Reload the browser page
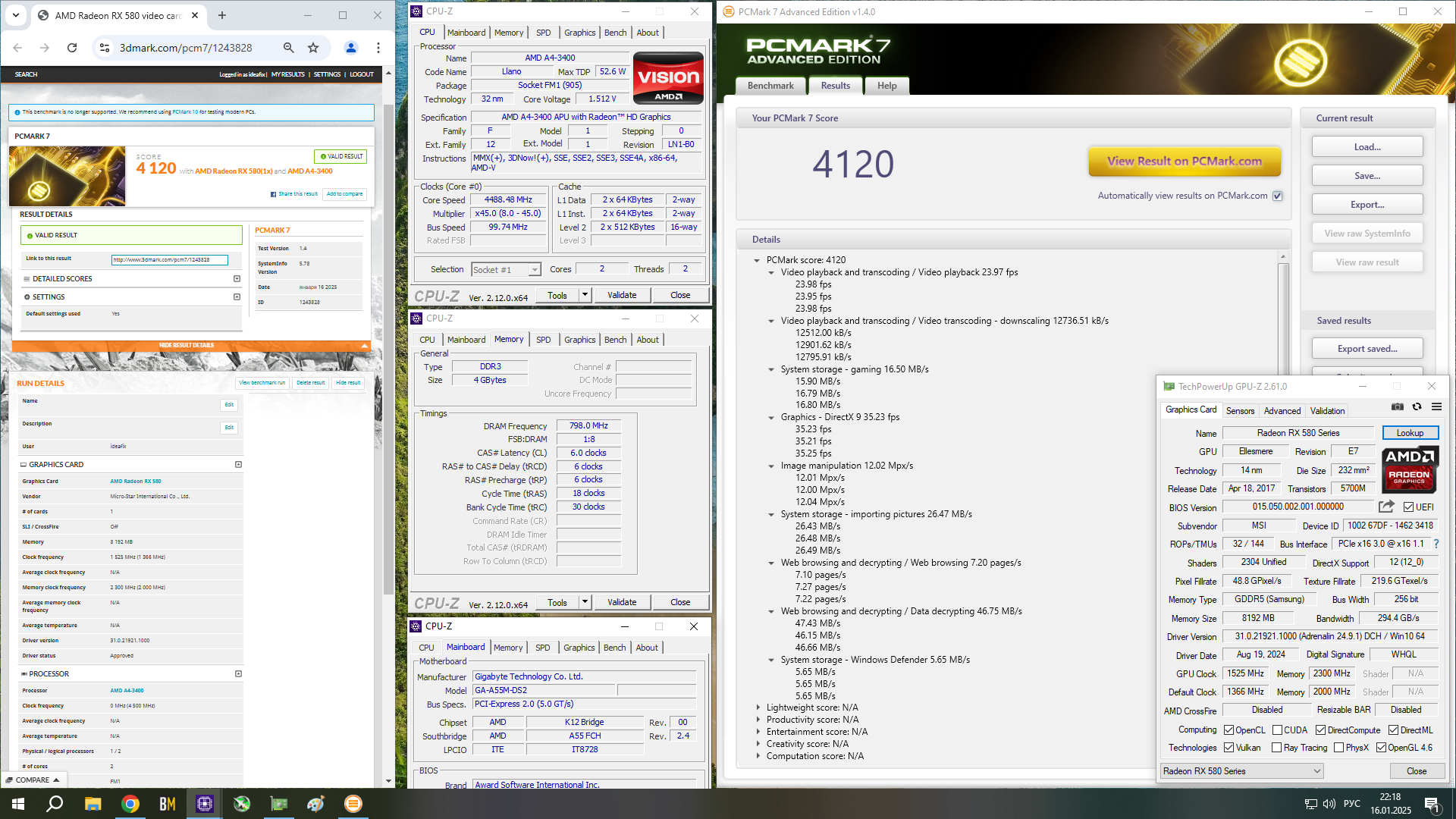This screenshot has height=819, width=1456. coord(72,48)
